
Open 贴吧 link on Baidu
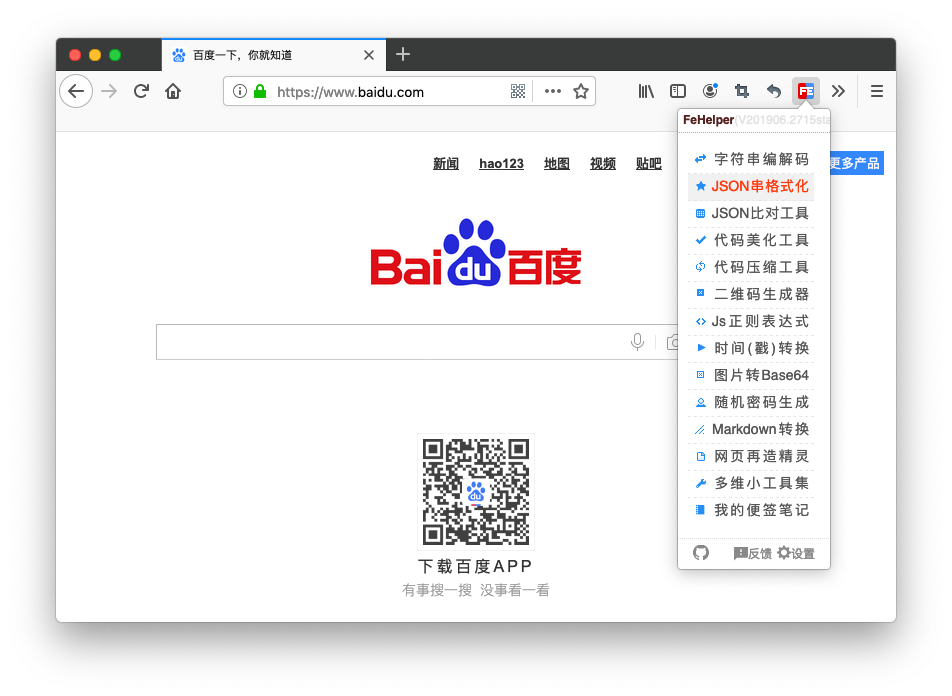tap(648, 163)
